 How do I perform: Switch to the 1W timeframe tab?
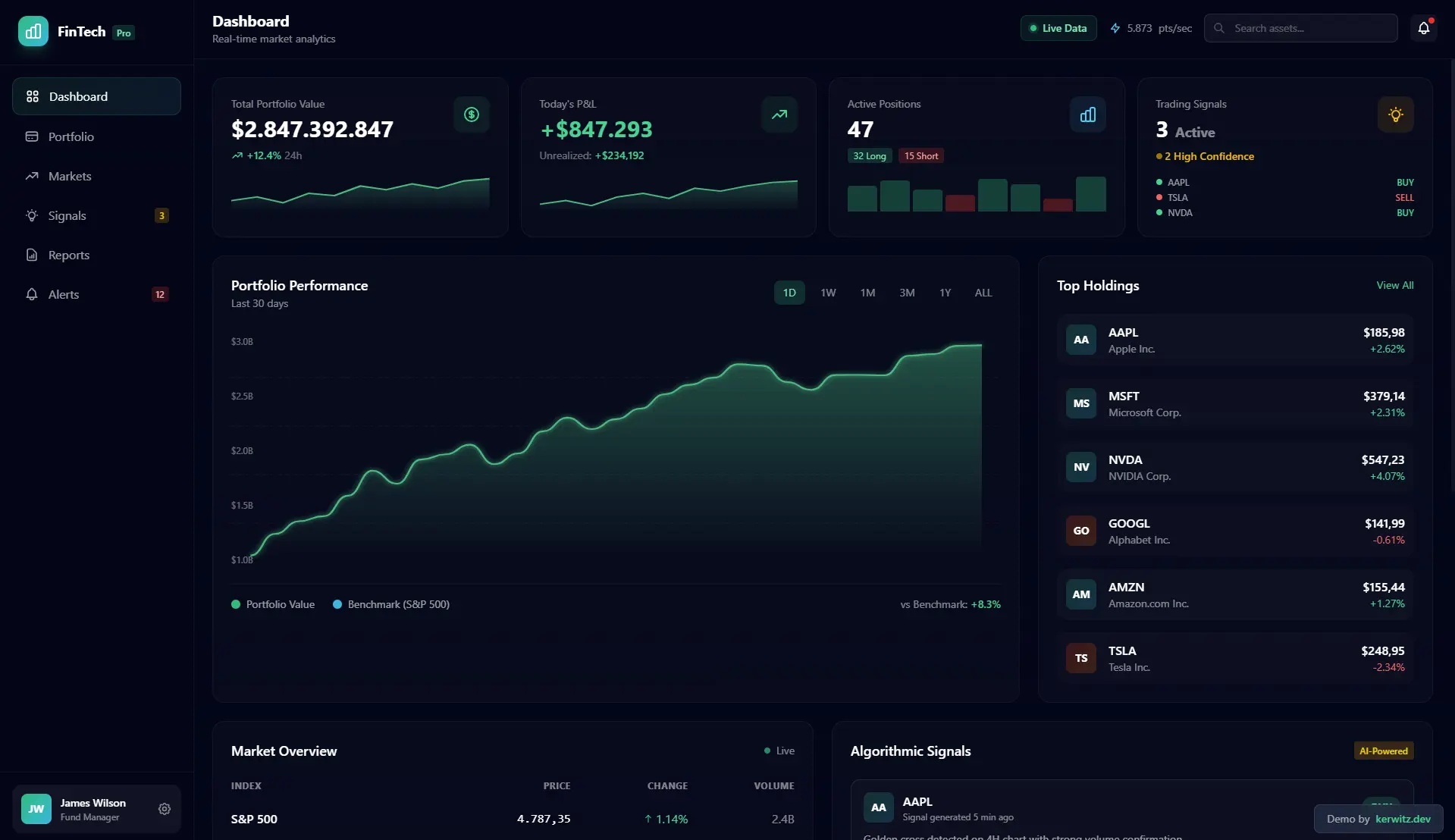[827, 292]
